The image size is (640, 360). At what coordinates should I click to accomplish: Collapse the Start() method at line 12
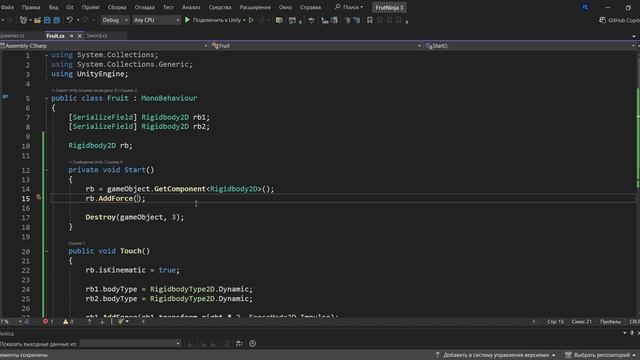[x=46, y=170]
